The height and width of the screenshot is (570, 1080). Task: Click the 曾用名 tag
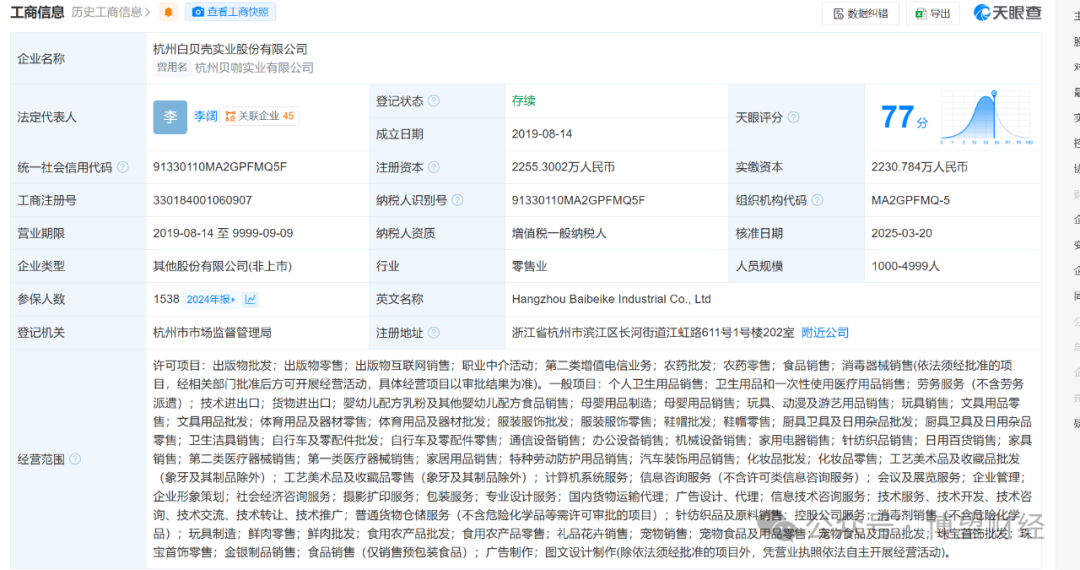pyautogui.click(x=172, y=67)
